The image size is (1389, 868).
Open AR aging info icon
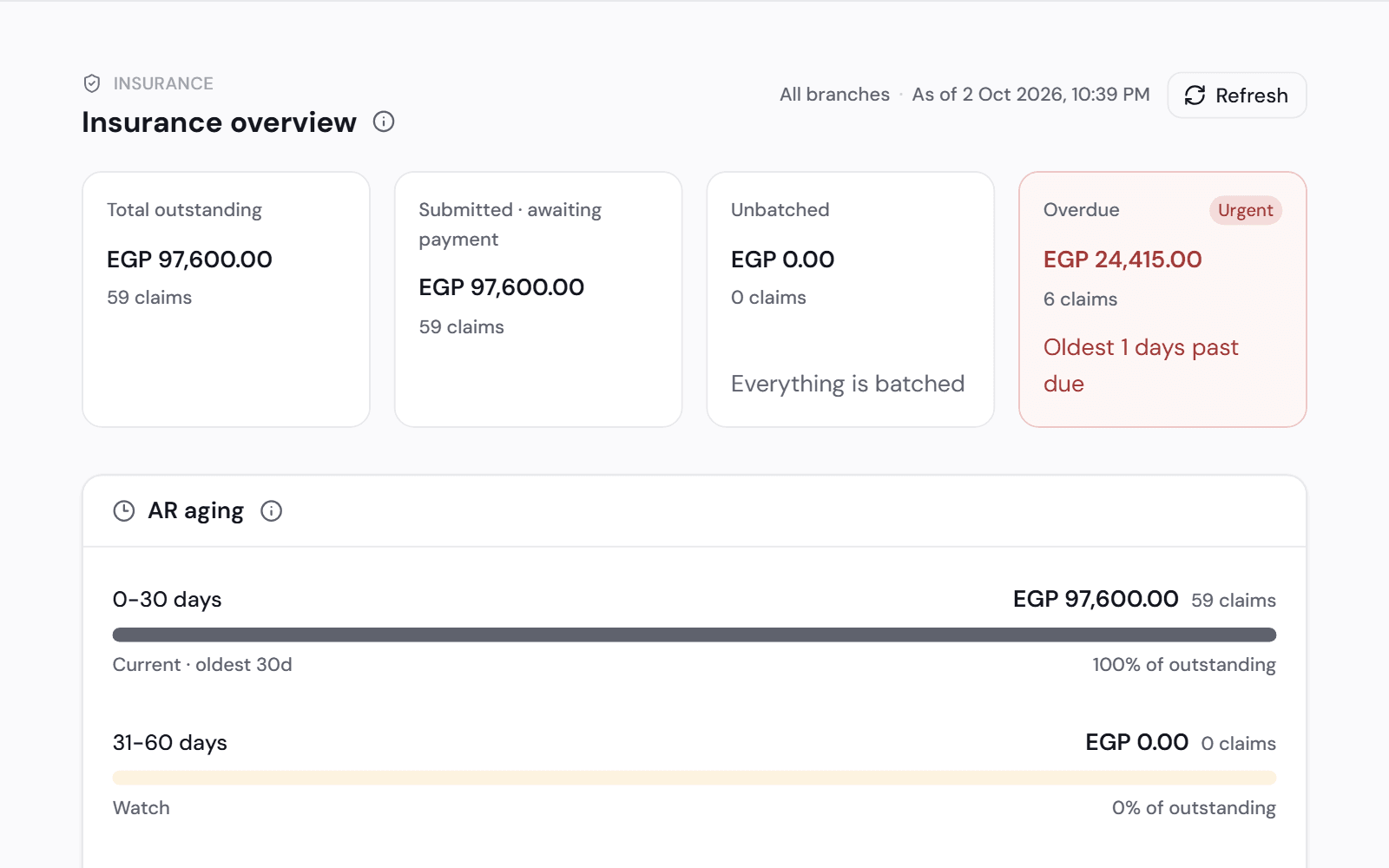272,511
